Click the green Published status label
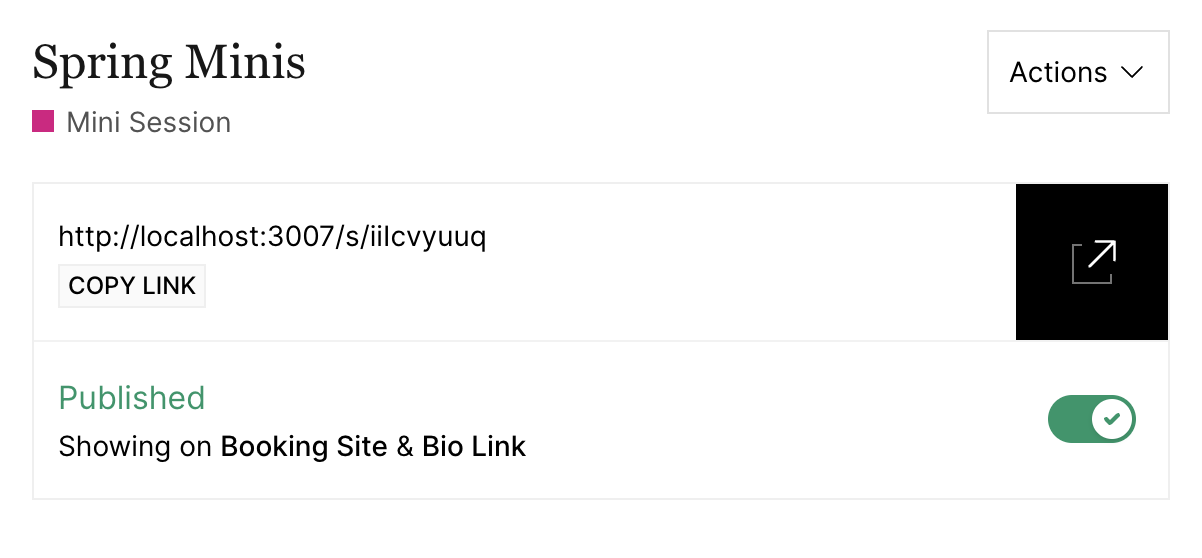Image resolution: width=1202 pixels, height=558 pixels. [x=132, y=398]
